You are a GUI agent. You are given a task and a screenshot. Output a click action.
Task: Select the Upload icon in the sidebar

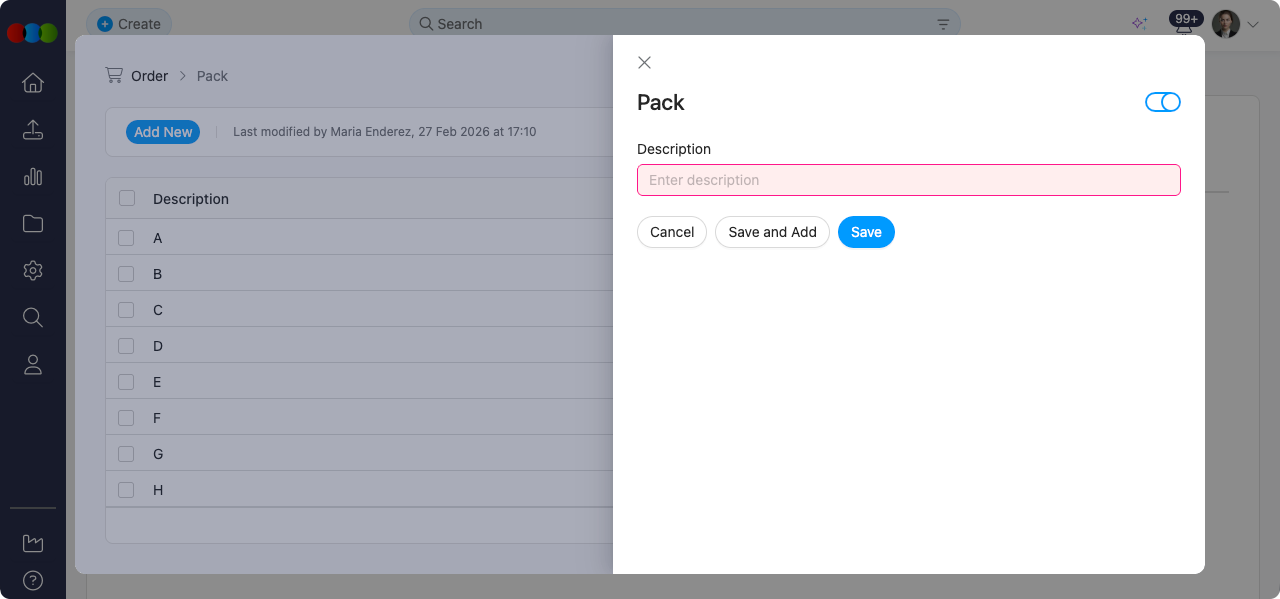[32, 130]
